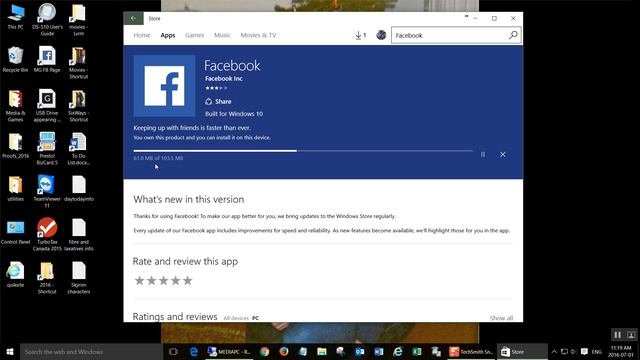Viewport: 640px width, 360px height.
Task: Filter reviews by All devices
Action: tap(236, 318)
